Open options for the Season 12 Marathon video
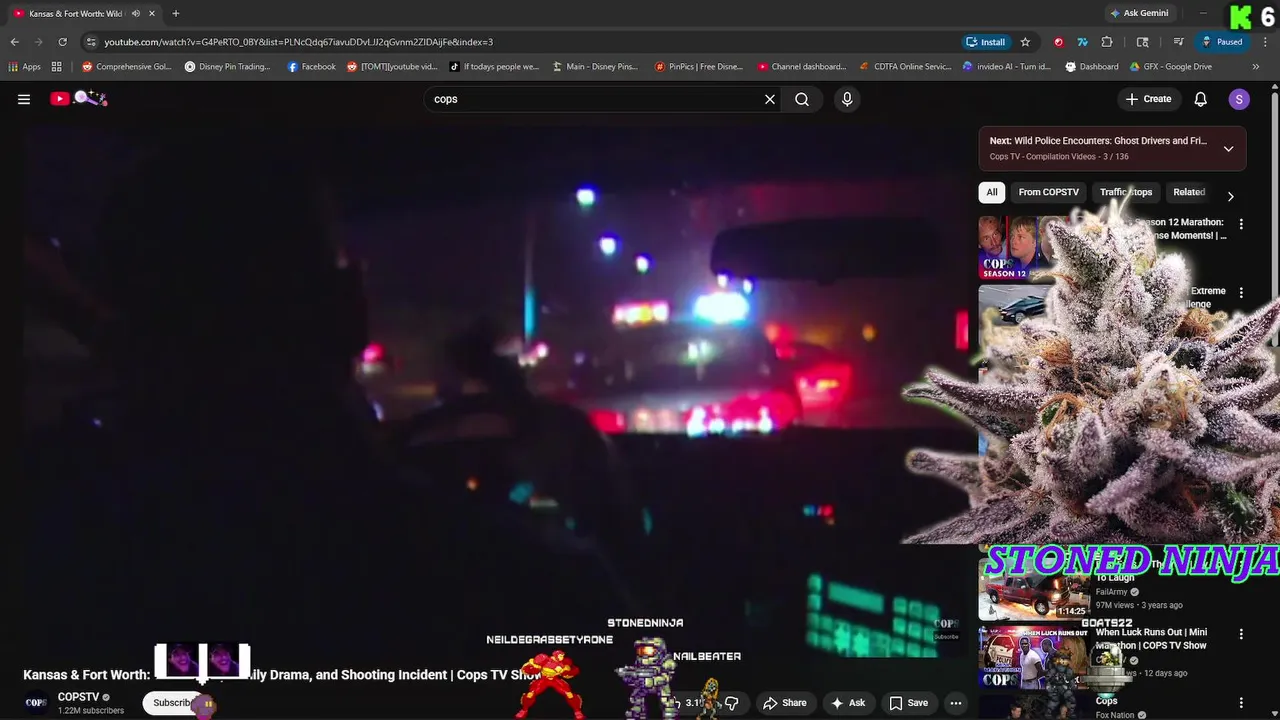The width and height of the screenshot is (1280, 720). 1241,224
